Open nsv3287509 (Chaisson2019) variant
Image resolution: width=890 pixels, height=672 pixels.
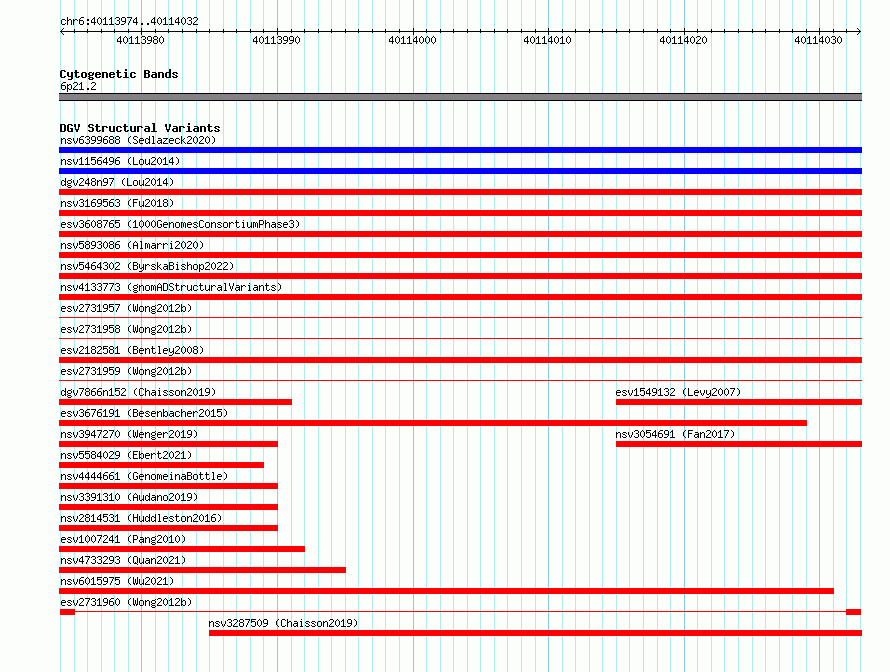[x=283, y=623]
